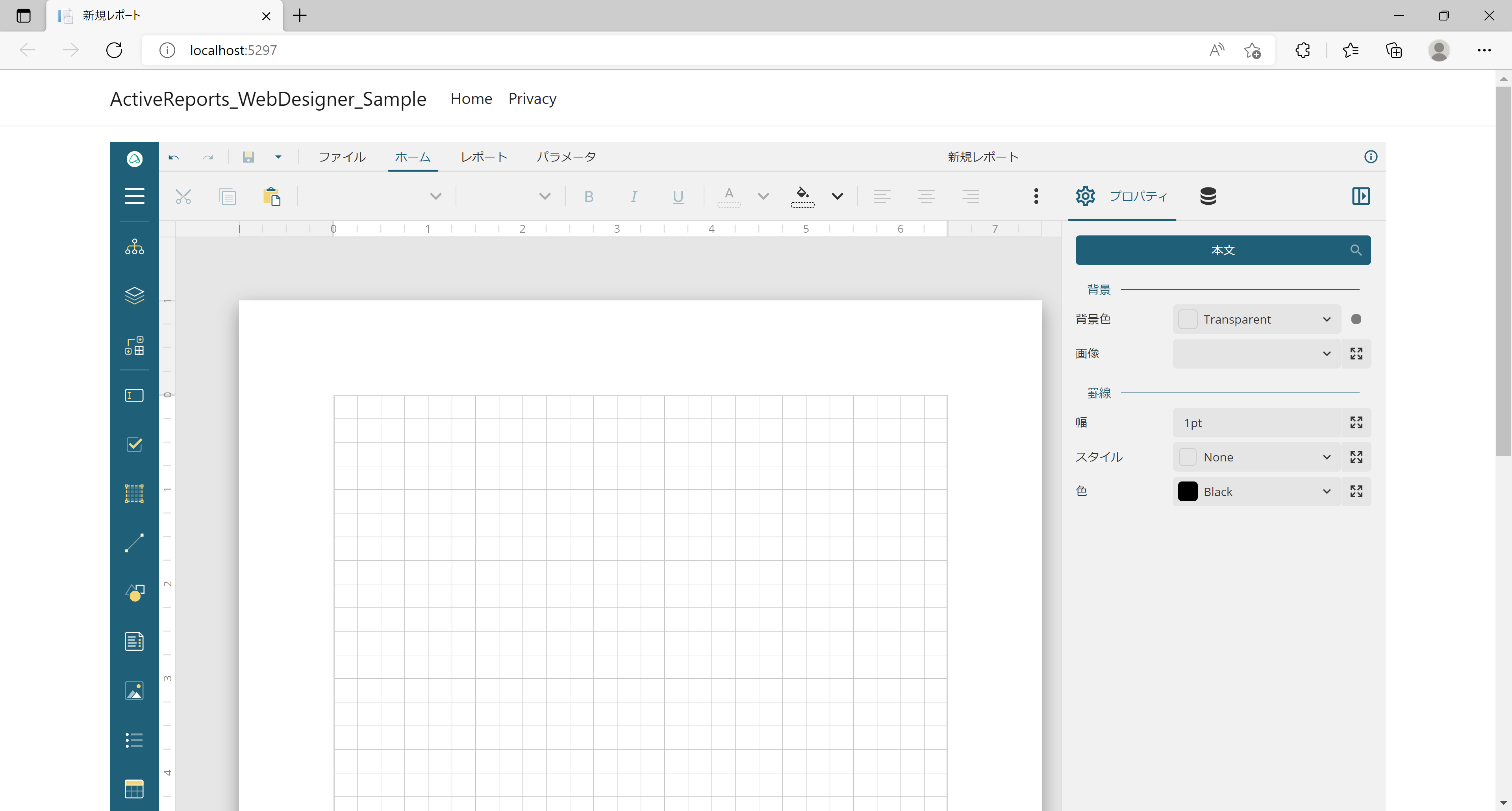Open the layers panel icon
This screenshot has width=1512, height=811.
click(134, 295)
